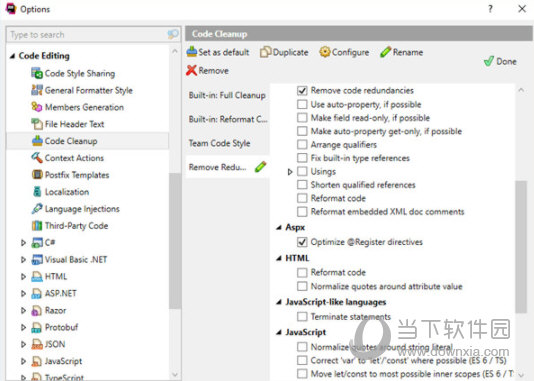Check Normalize quotes around attribute value
The width and height of the screenshot is (534, 381).
302,286
